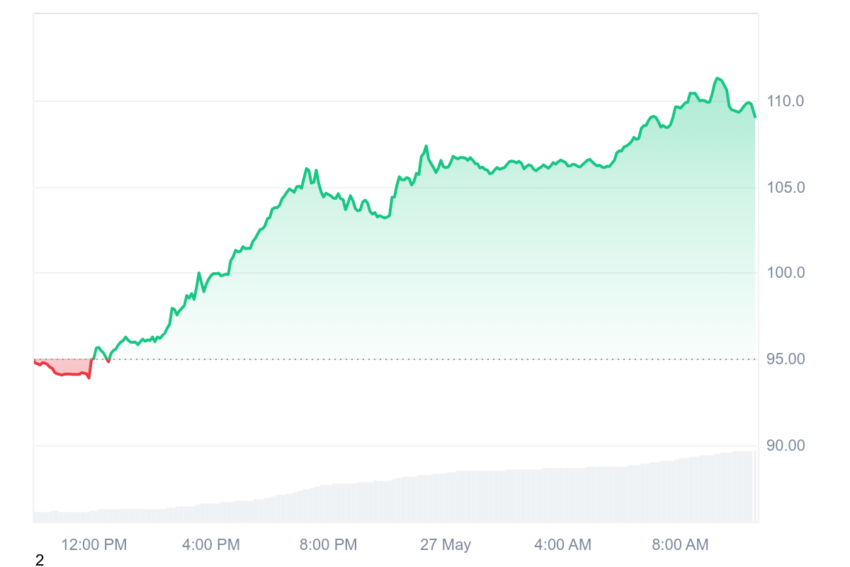The width and height of the screenshot is (850, 567).
Task: Select the 4:00 AM time label
Action: [x=562, y=545]
